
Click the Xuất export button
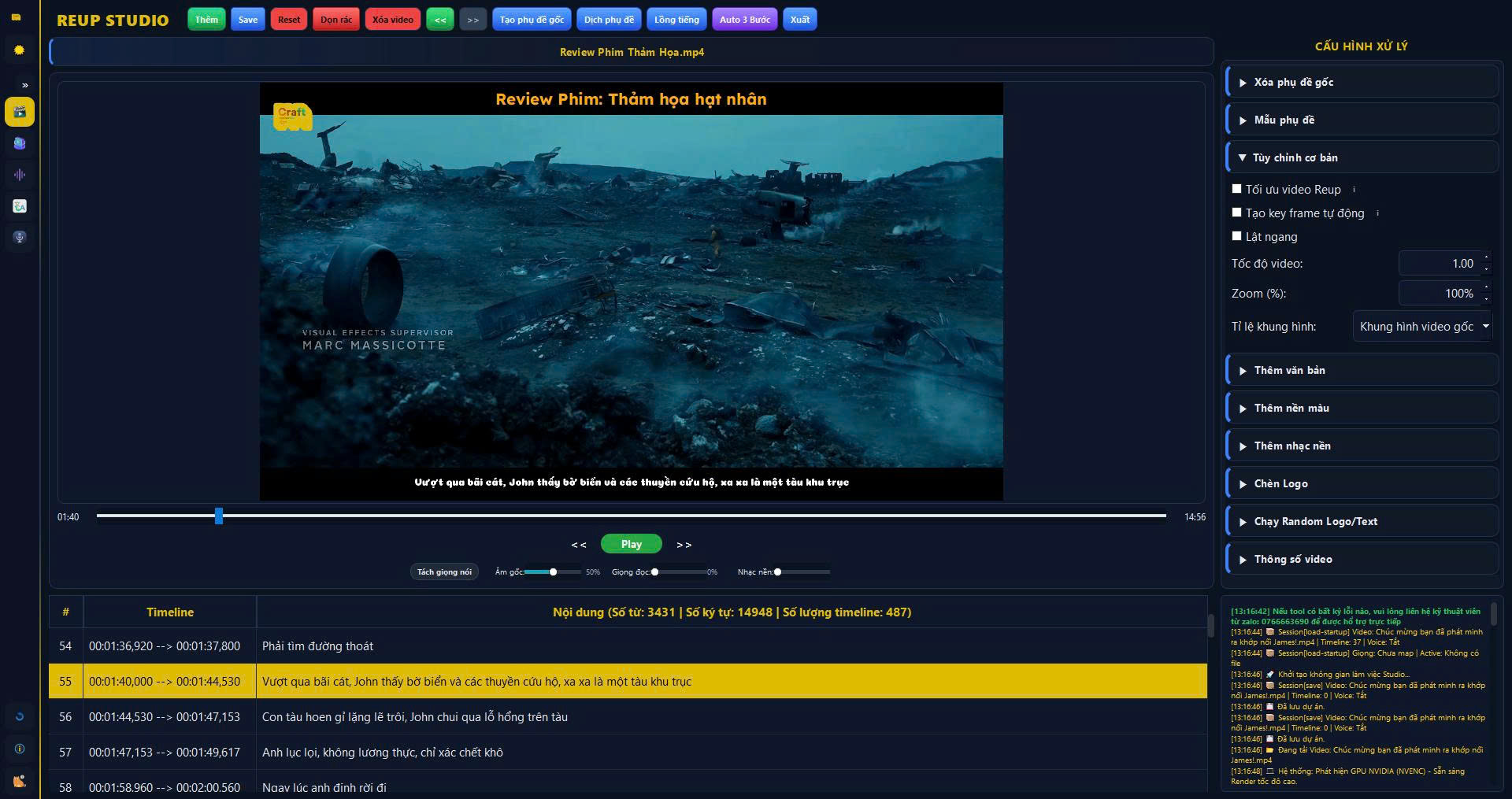point(800,20)
